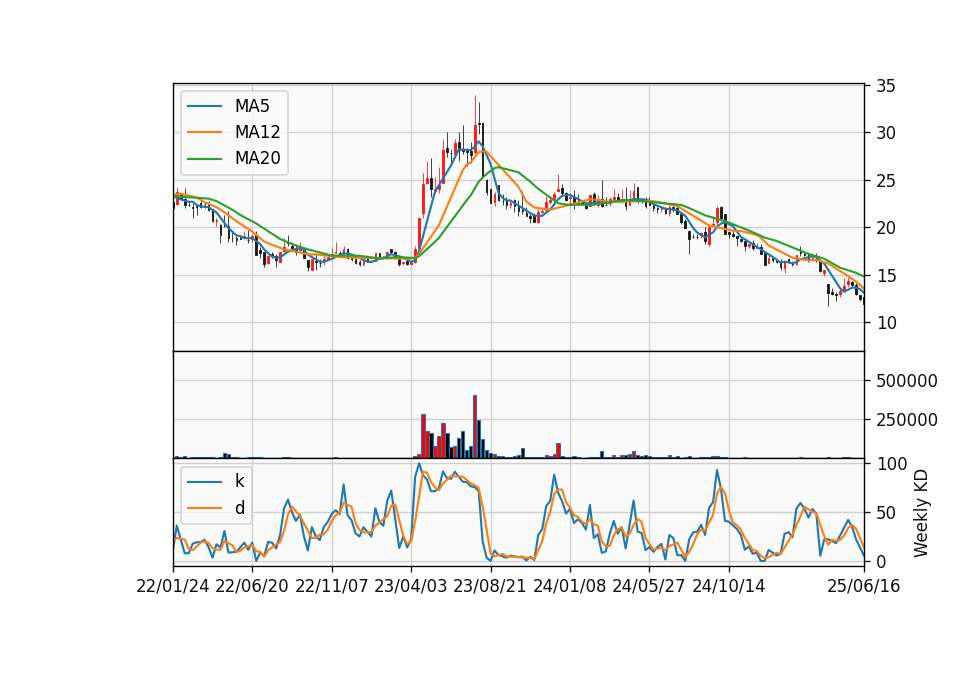The width and height of the screenshot is (960, 690).
Task: Click the 22/06/20 date label
Action: [x=252, y=587]
